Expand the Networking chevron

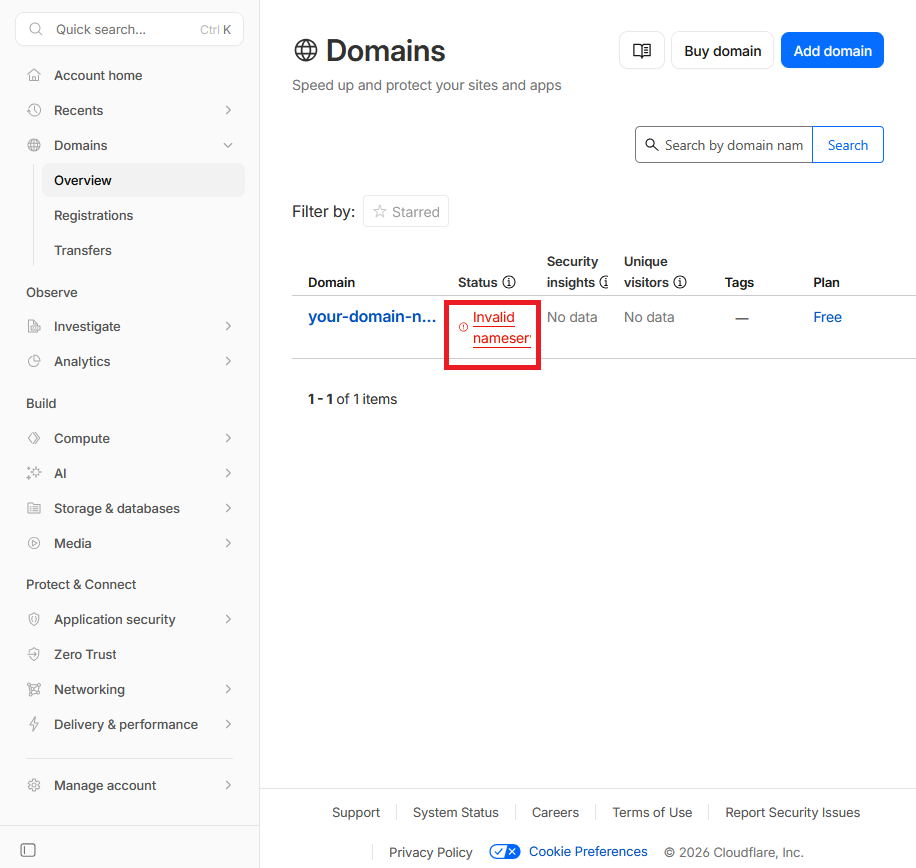tap(228, 689)
